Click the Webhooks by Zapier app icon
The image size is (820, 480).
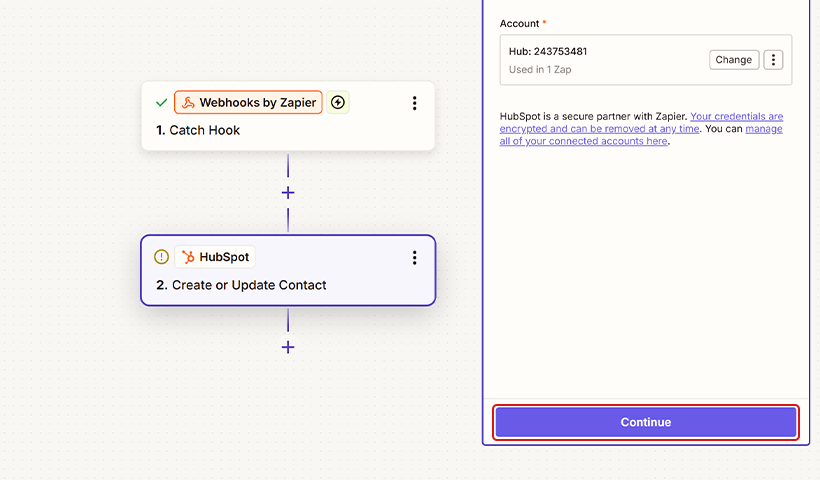coord(188,103)
